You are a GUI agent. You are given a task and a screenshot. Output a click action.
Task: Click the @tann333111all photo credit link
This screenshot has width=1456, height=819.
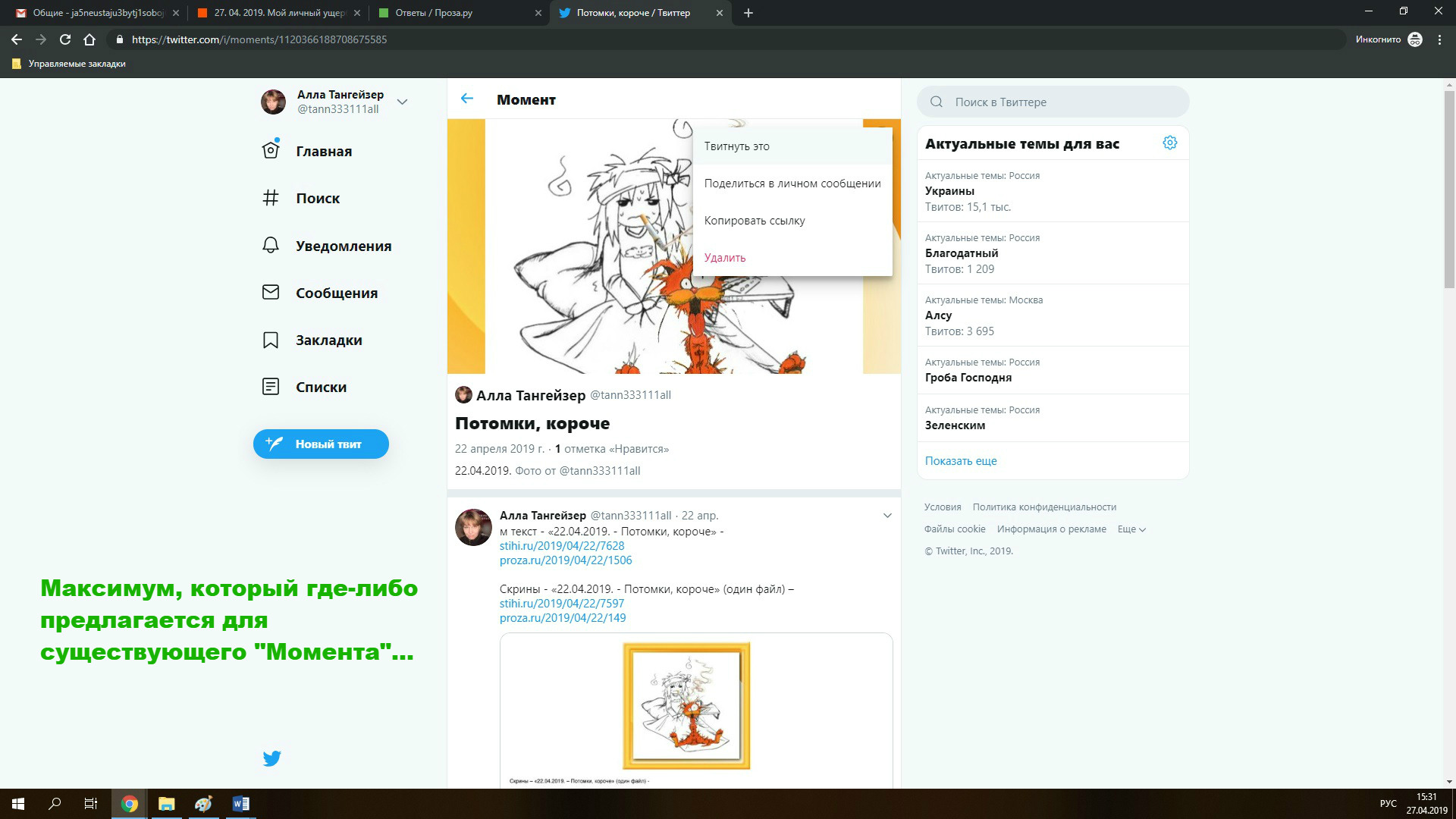pyautogui.click(x=599, y=471)
